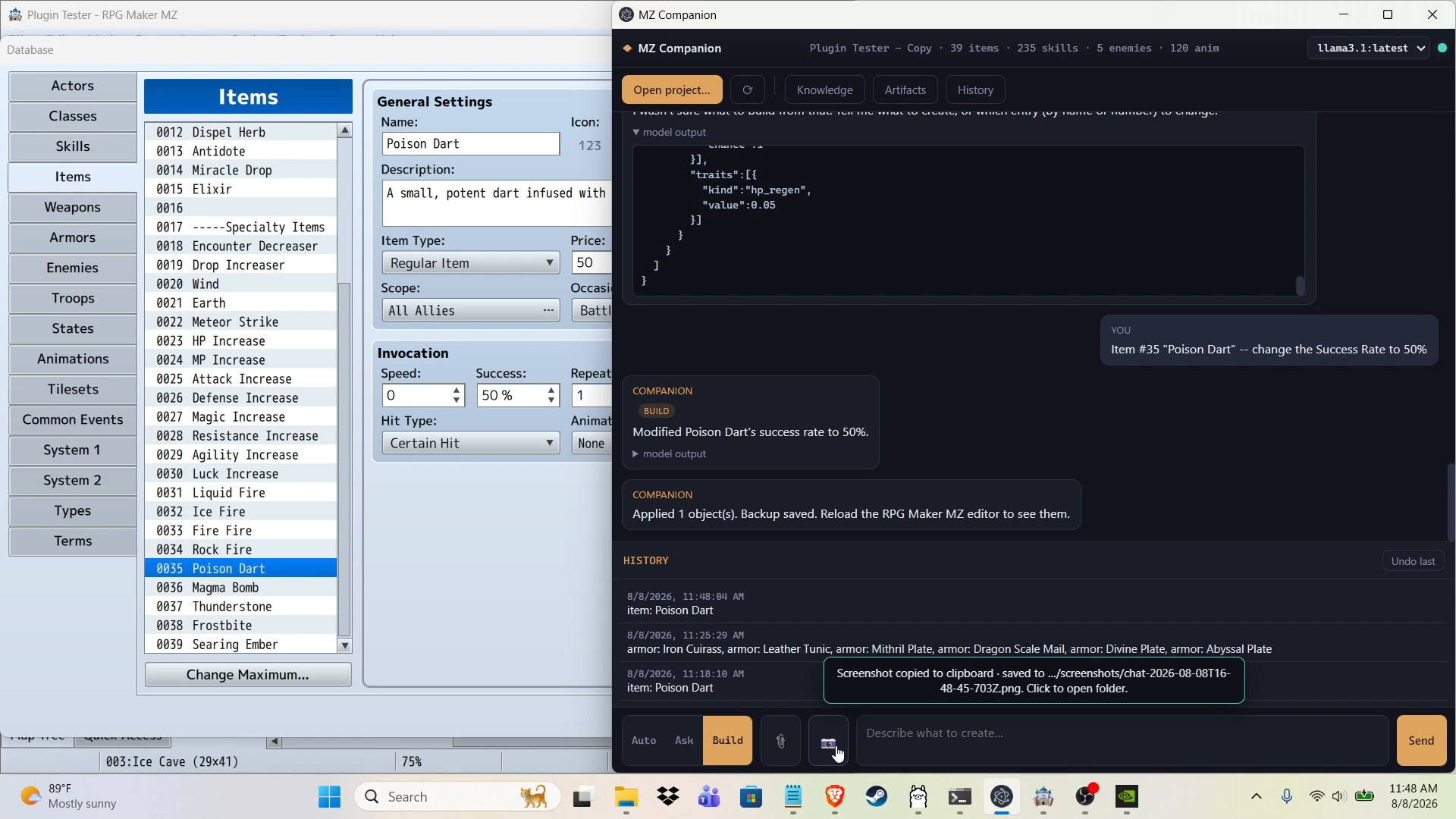Click the camera screenshot icon
The width and height of the screenshot is (1456, 819).
[828, 741]
